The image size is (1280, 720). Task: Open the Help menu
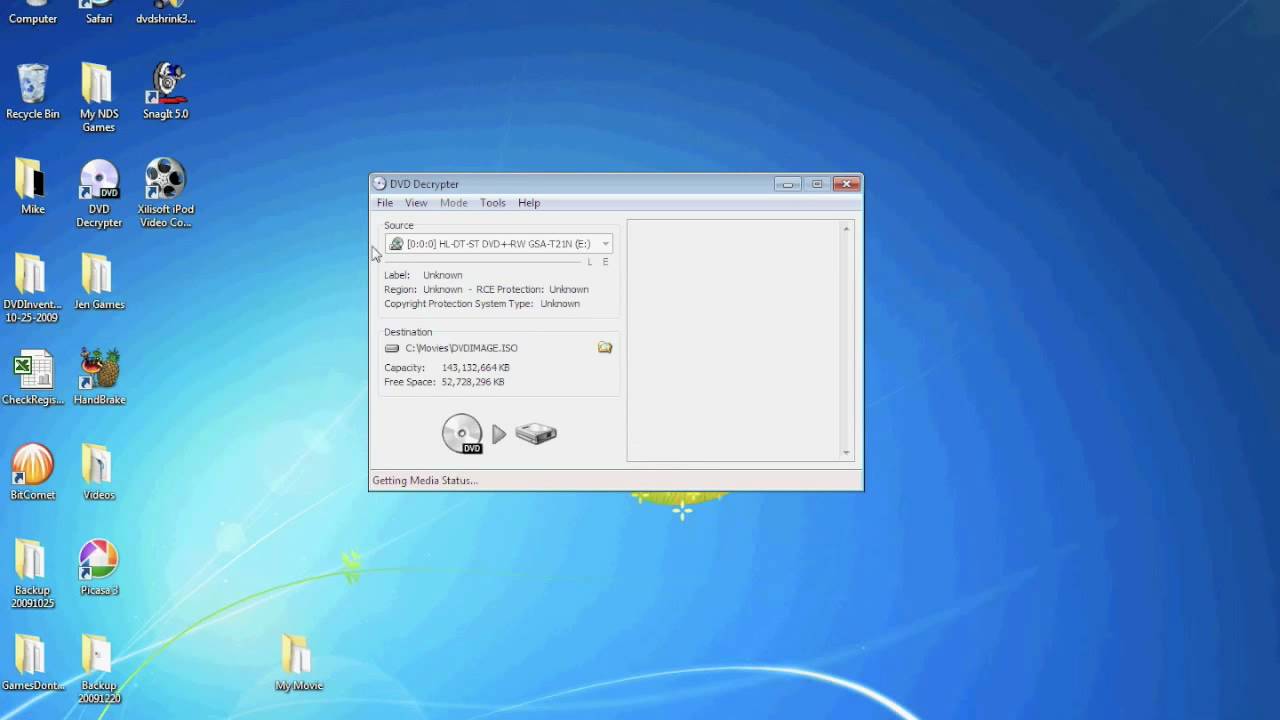pos(529,203)
